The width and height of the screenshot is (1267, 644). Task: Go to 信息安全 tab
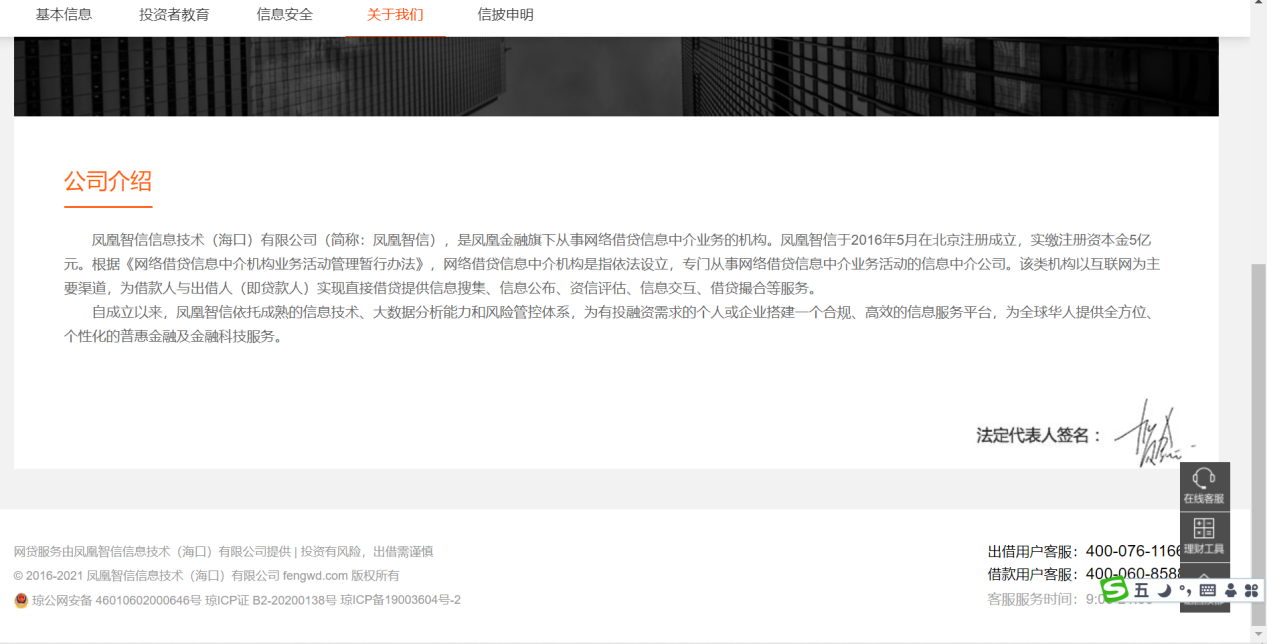point(285,15)
